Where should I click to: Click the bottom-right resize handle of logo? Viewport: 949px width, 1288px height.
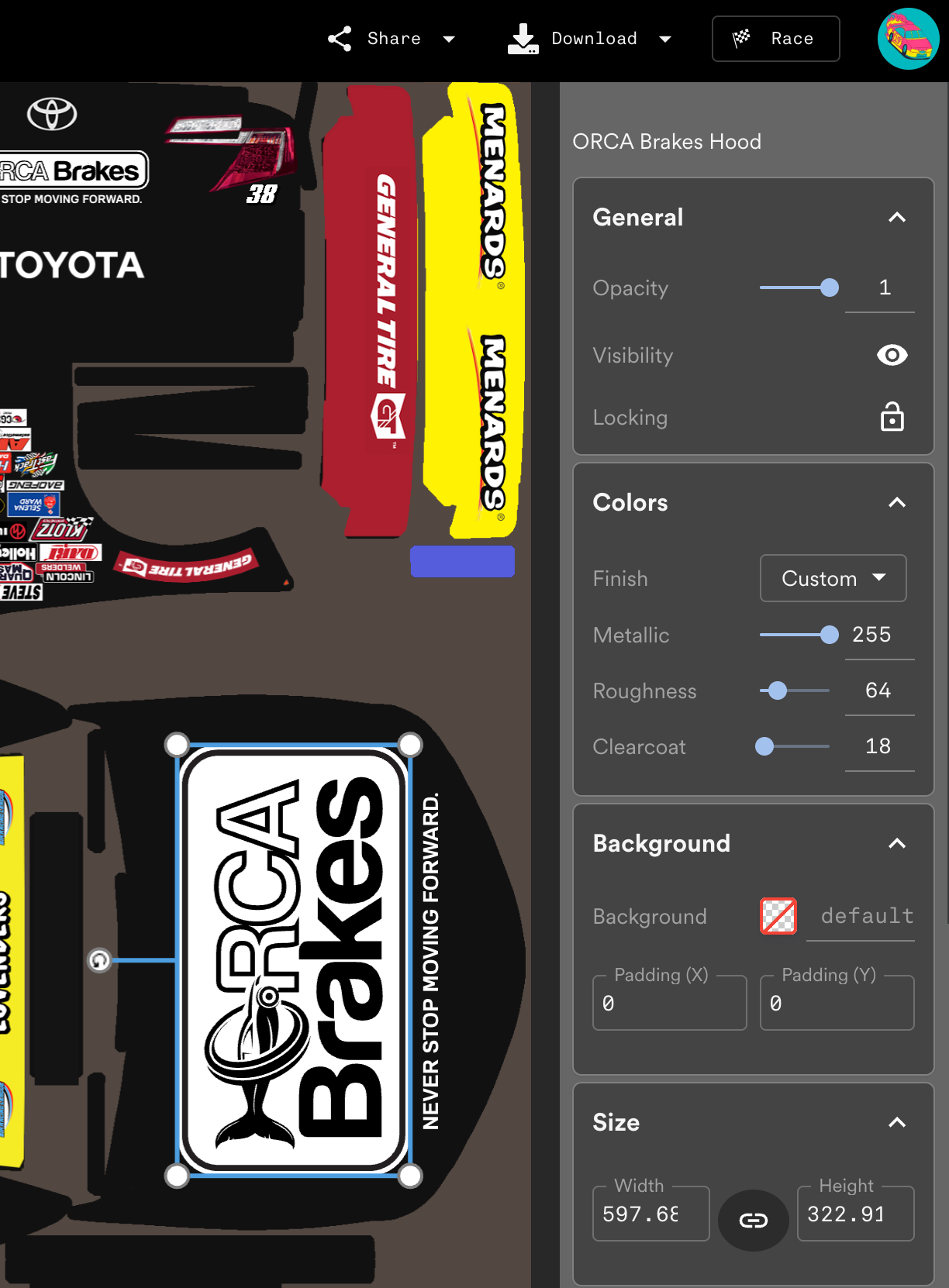pyautogui.click(x=410, y=1176)
